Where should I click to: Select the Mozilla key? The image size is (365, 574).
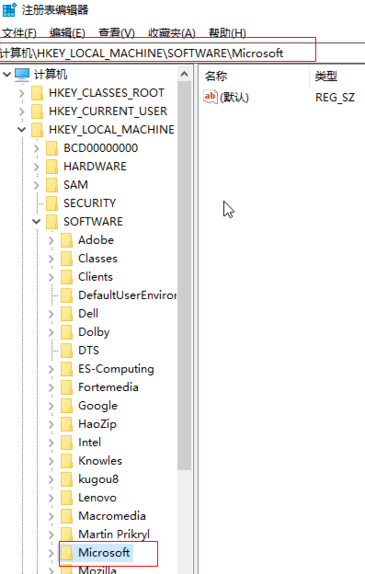[97, 570]
